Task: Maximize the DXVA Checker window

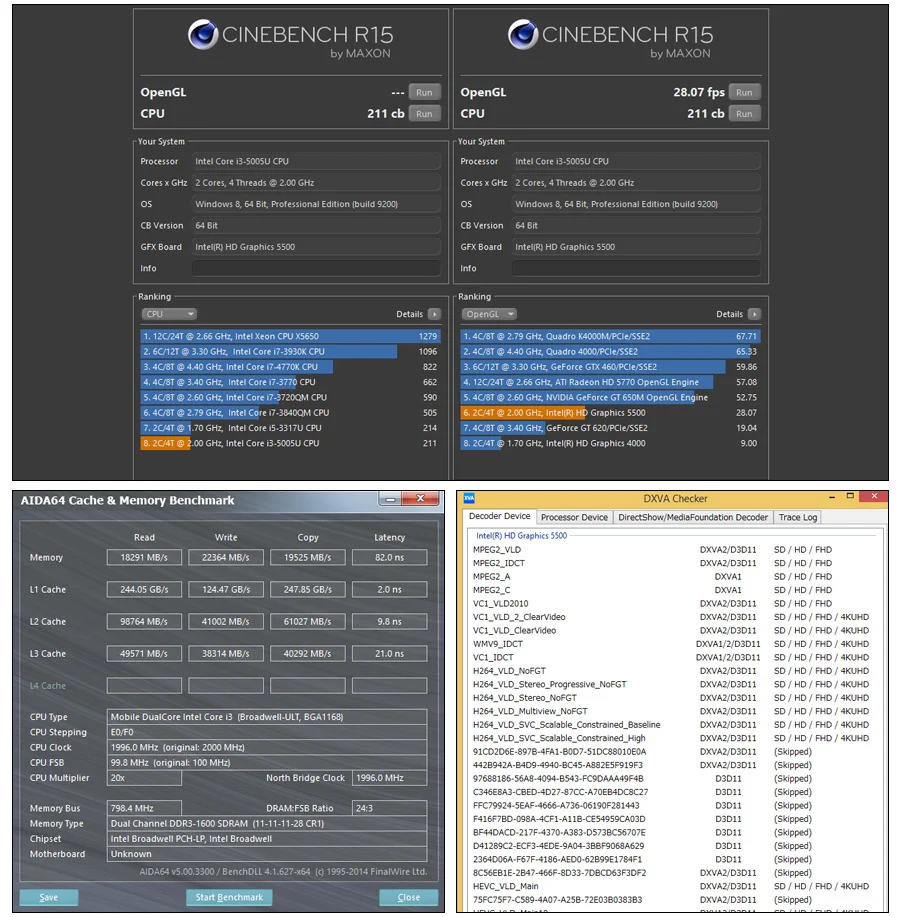Action: tap(850, 497)
